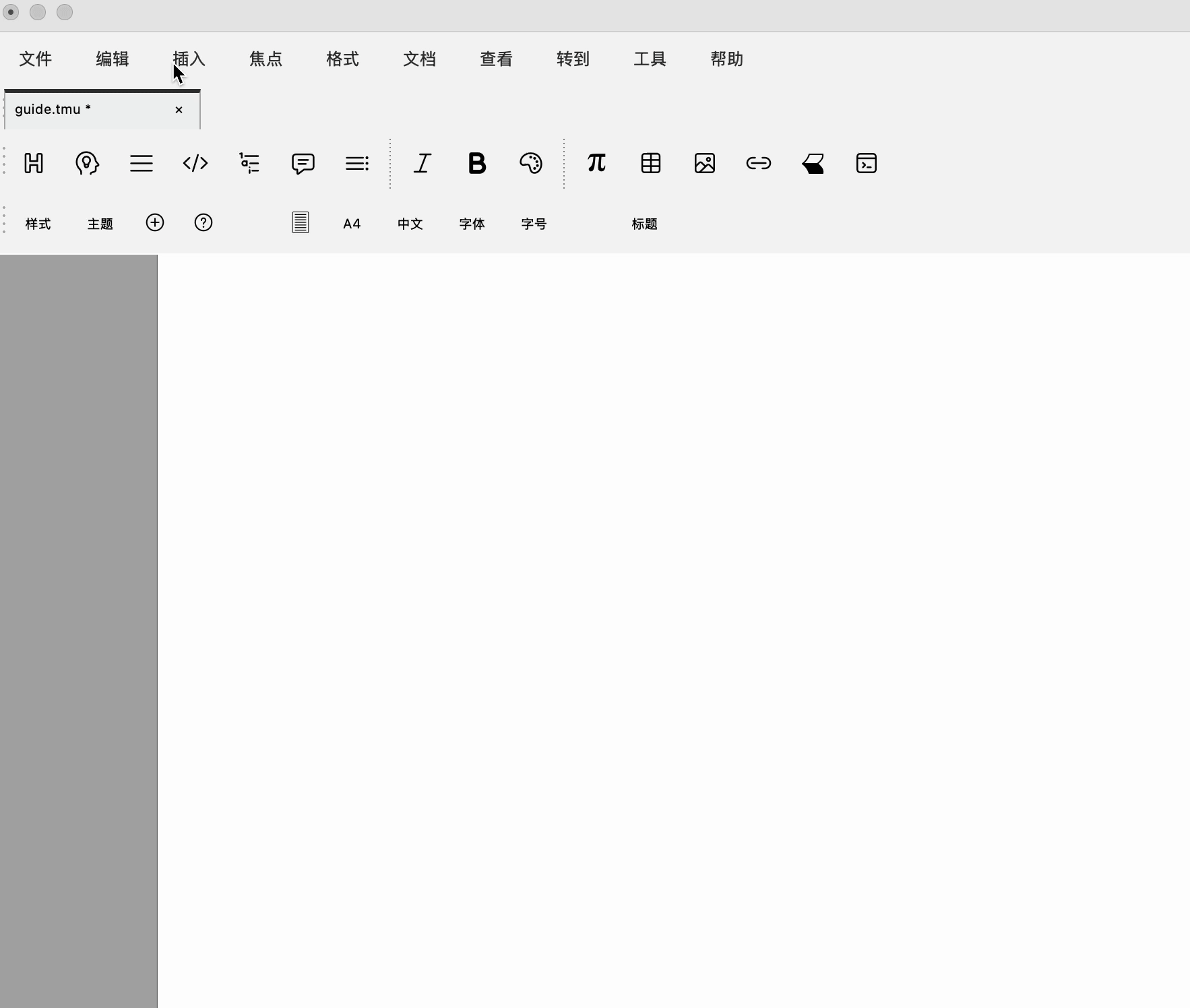Expand the 字号 font size dropdown
The image size is (1190, 1008).
pos(534,224)
